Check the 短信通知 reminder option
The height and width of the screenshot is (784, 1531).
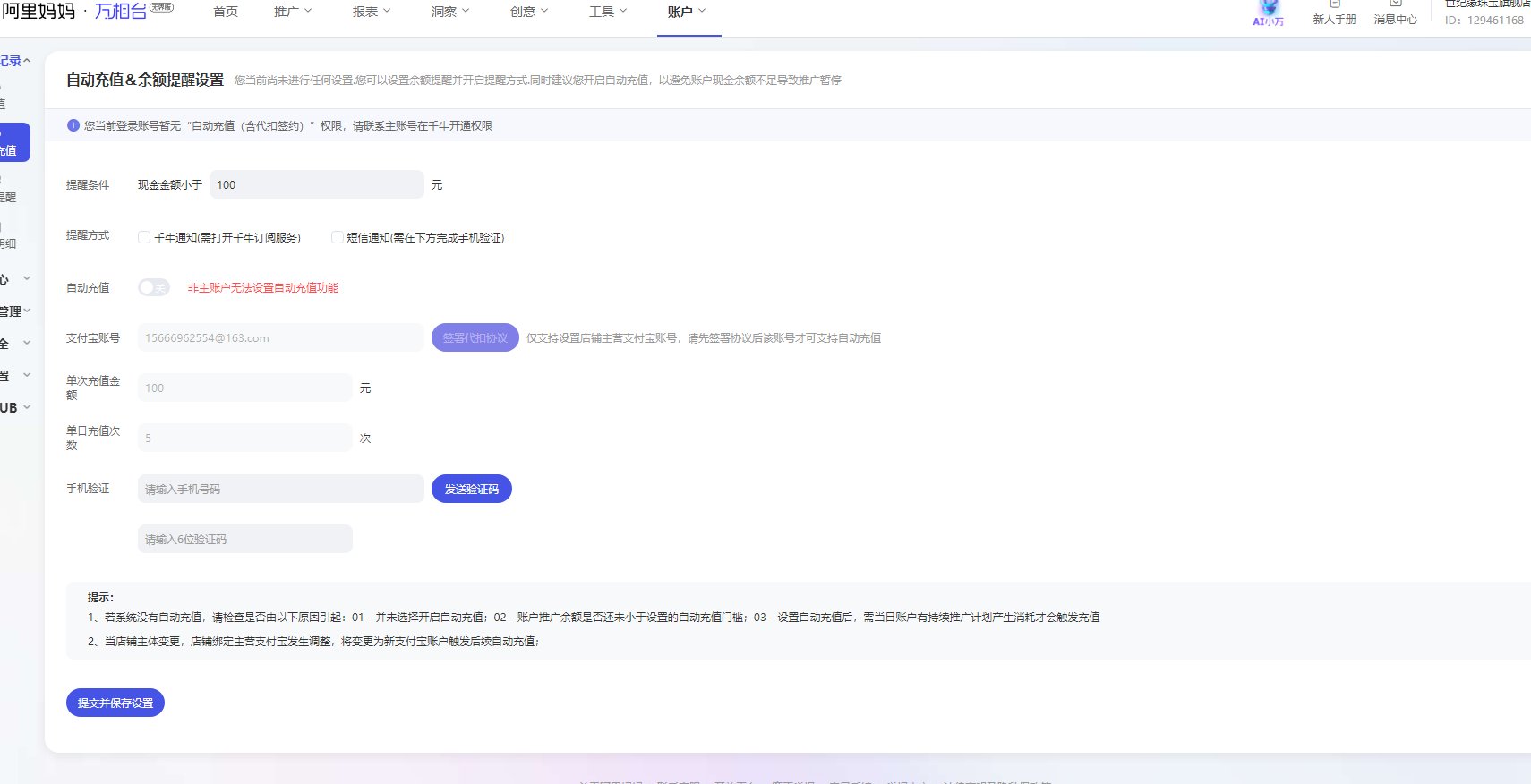[x=338, y=237]
